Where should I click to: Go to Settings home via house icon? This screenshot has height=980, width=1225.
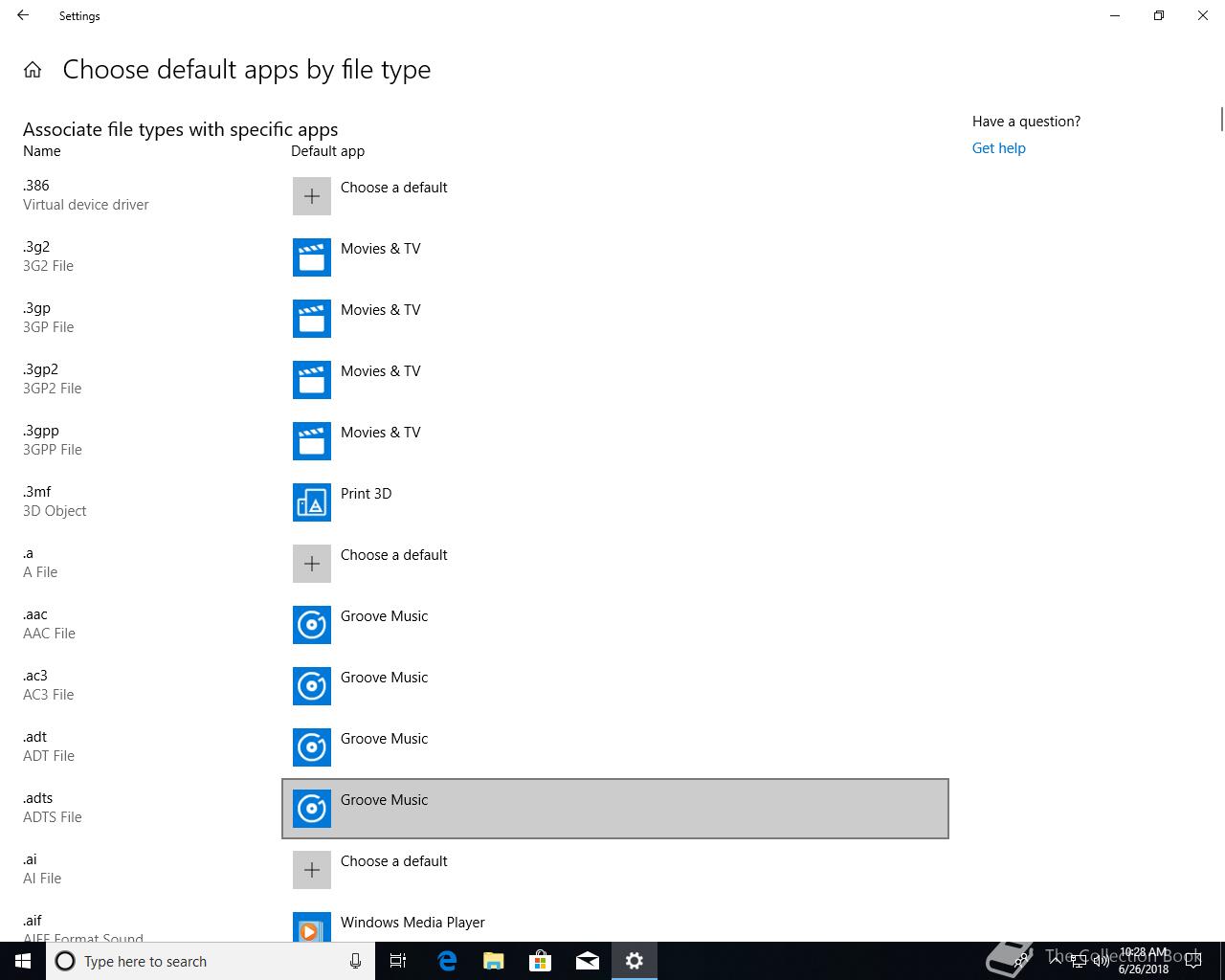click(x=33, y=70)
